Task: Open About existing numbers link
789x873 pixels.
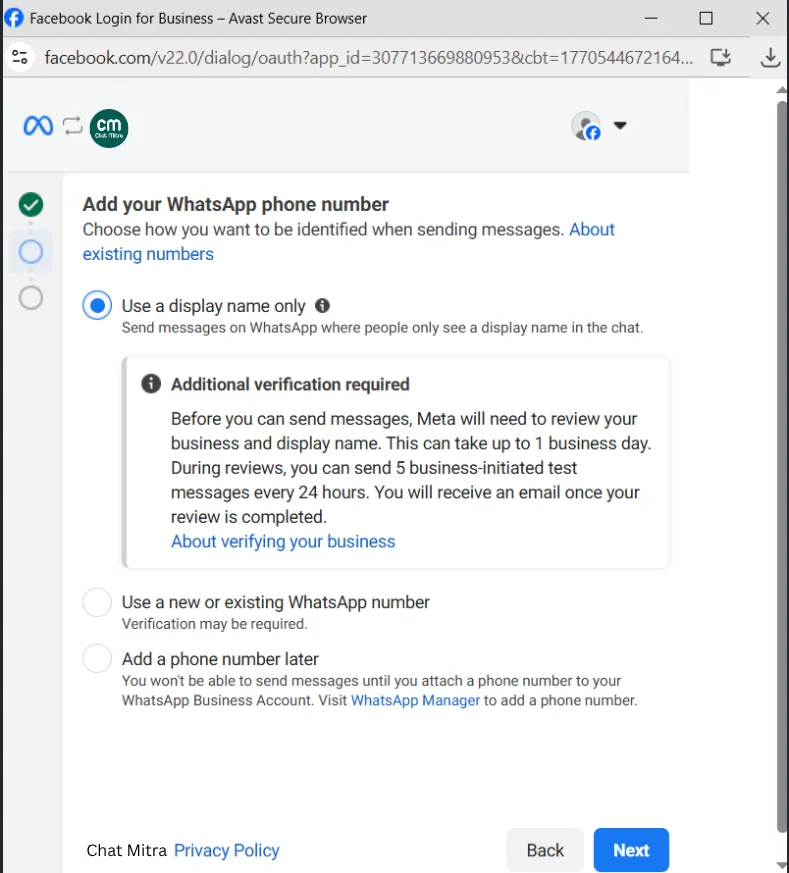Action: [x=148, y=254]
